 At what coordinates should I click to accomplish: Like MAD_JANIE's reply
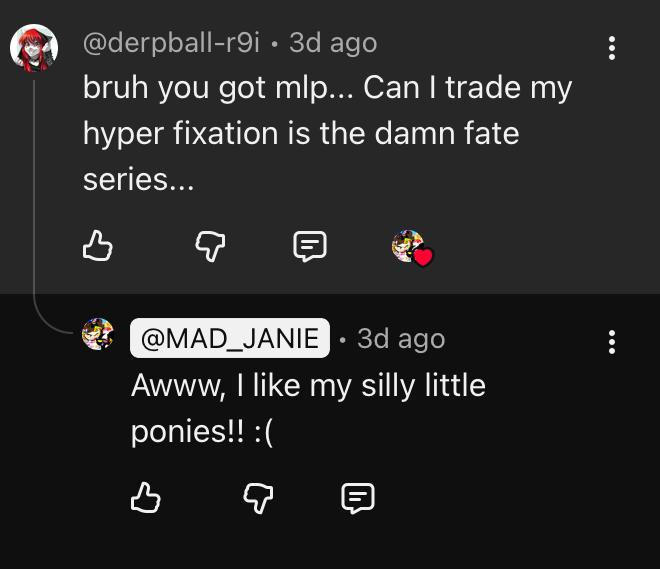point(146,497)
